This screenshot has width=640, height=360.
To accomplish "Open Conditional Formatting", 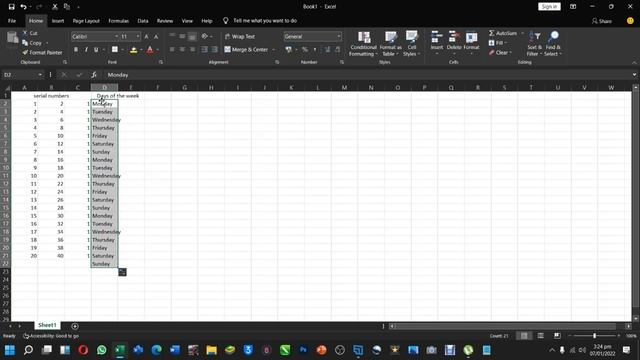I will pyautogui.click(x=363, y=44).
